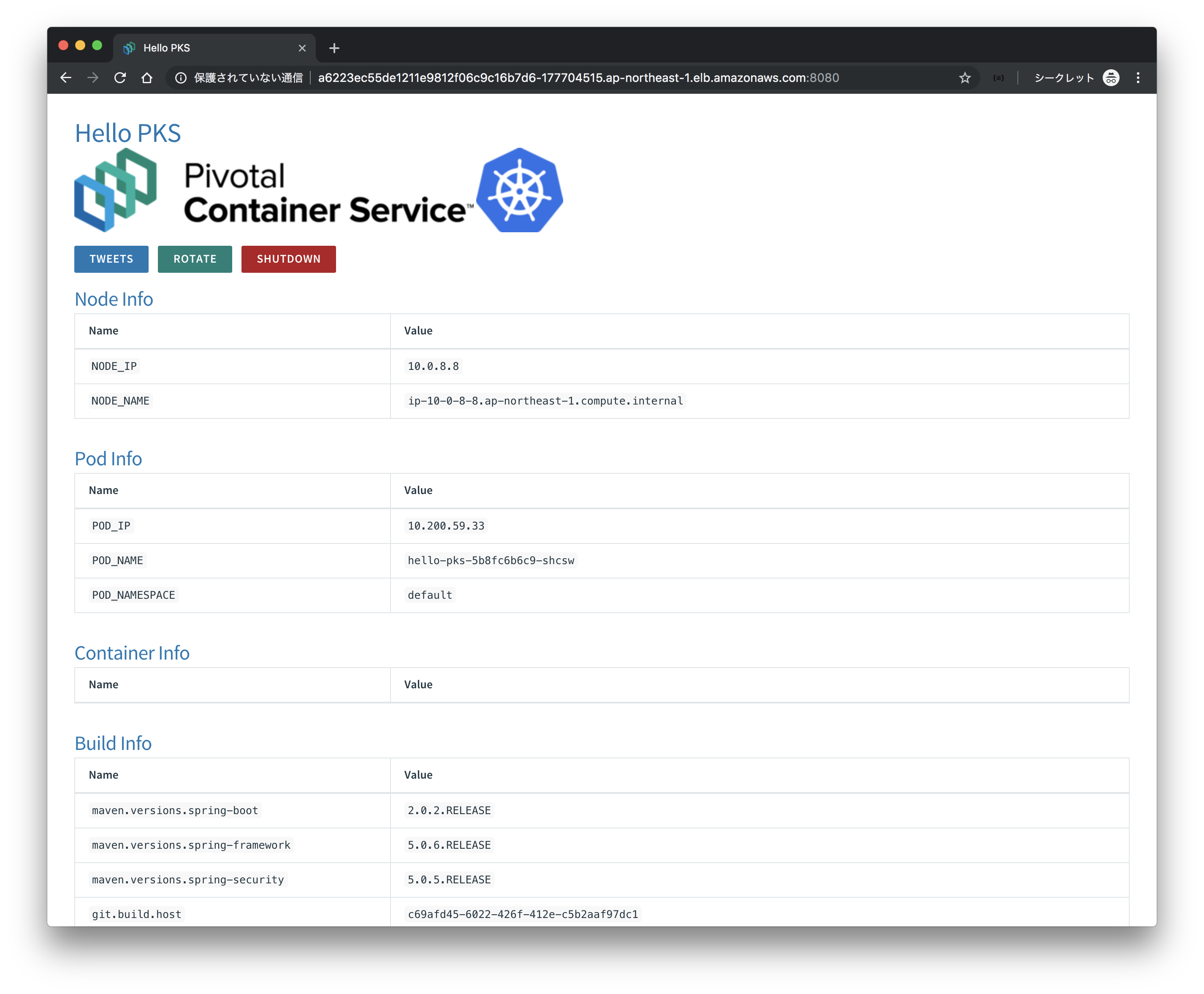The height and width of the screenshot is (994, 1204).
Task: Minimize the browser window with yellow button
Action: tap(80, 45)
